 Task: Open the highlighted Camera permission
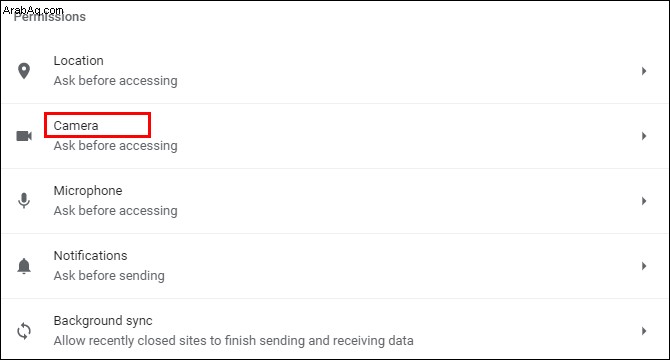pyautogui.click(x=76, y=126)
